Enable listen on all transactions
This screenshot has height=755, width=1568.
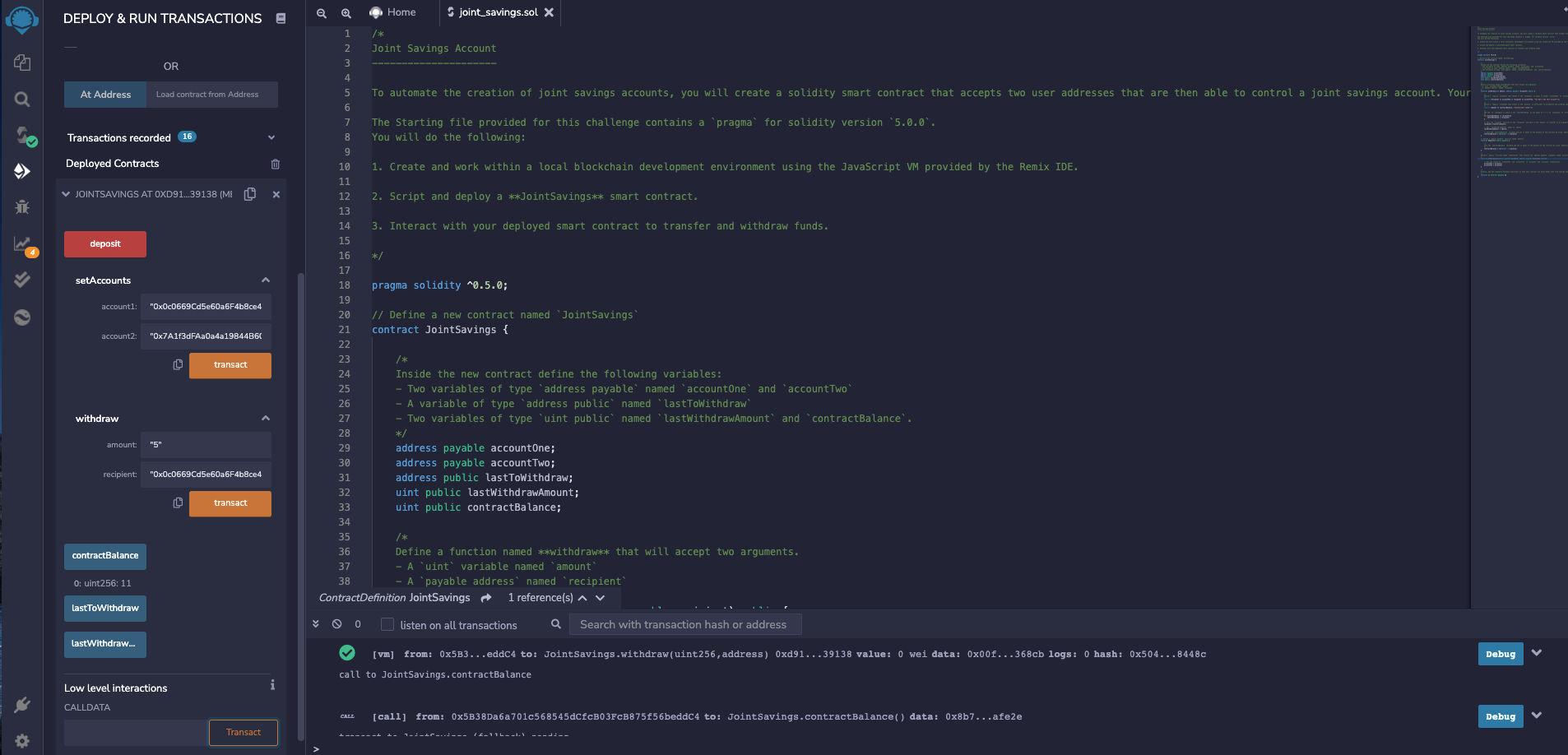[387, 624]
